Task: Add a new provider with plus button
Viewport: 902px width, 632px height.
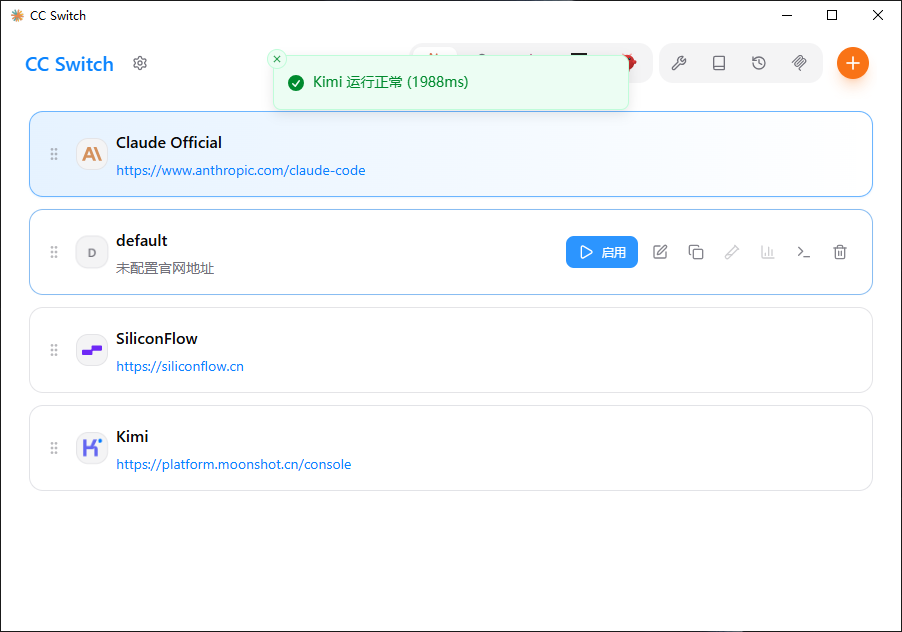Action: [x=853, y=63]
